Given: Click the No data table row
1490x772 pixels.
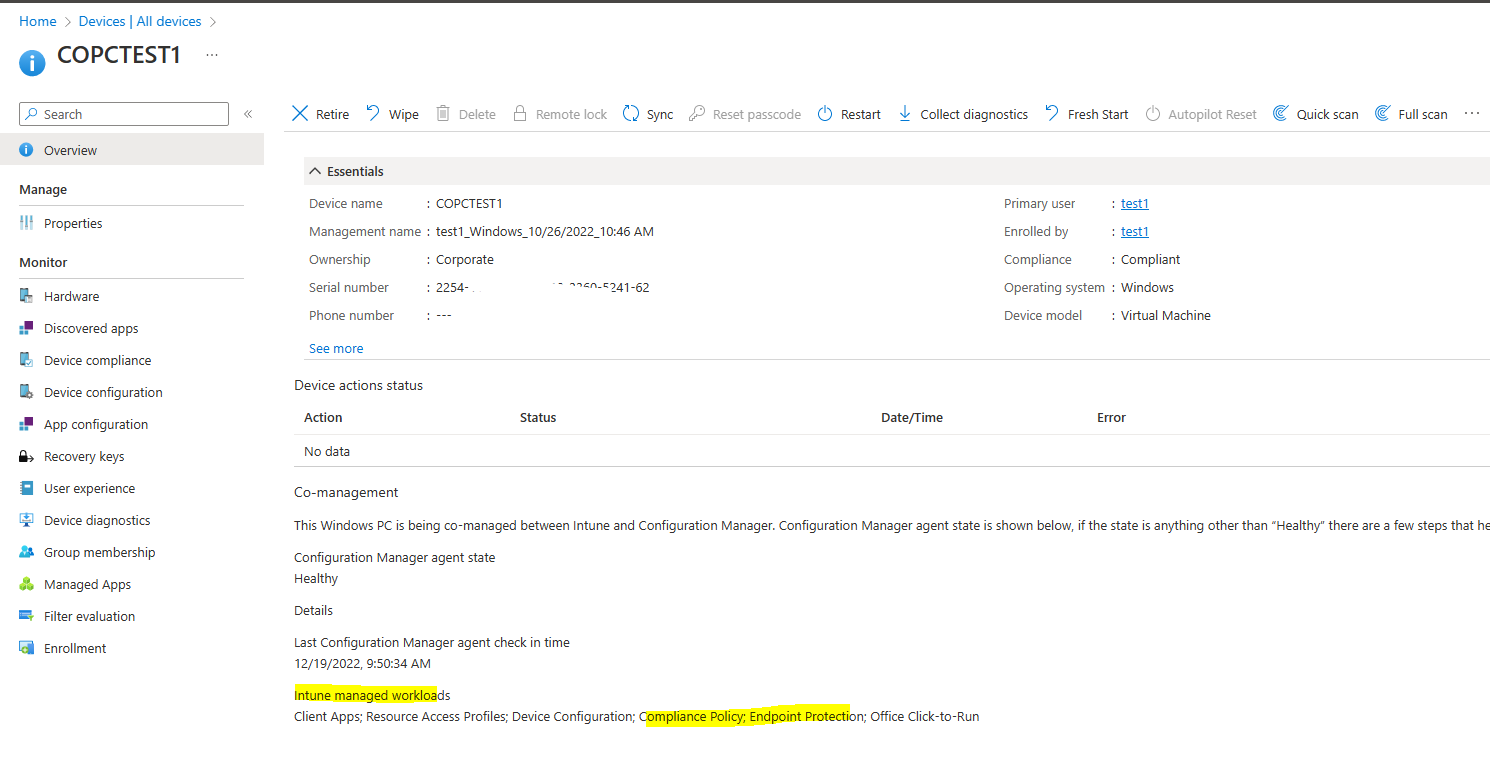Looking at the screenshot, I should click(892, 451).
